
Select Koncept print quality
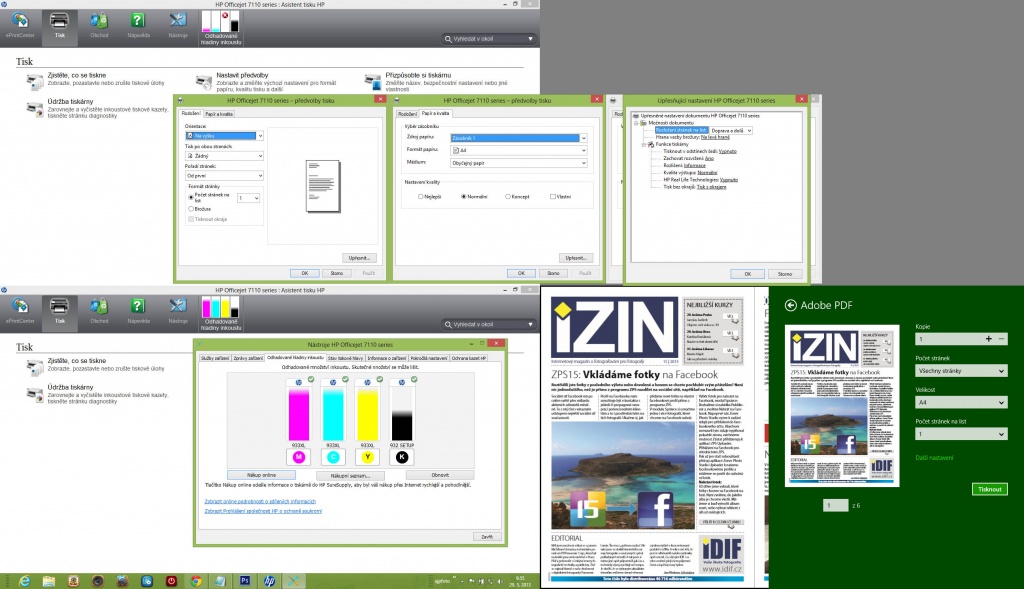507,197
